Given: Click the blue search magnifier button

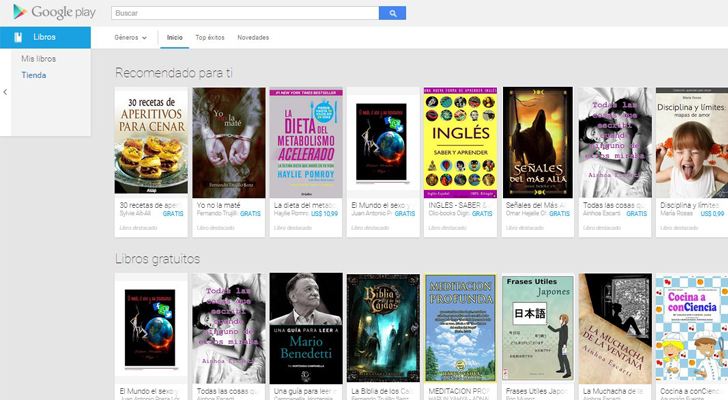Looking at the screenshot, I should (x=392, y=13).
